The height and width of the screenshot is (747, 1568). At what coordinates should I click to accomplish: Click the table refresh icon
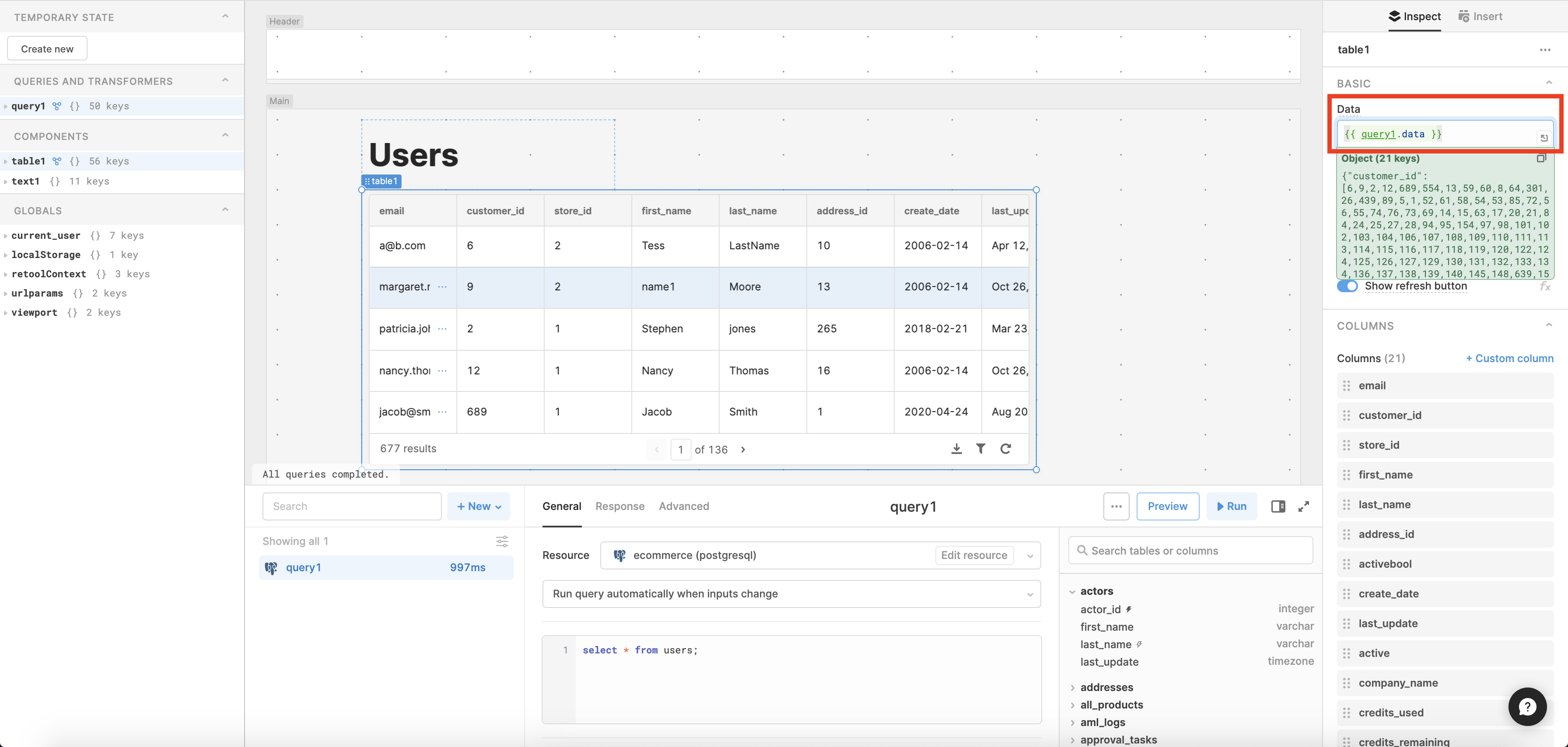(1005, 449)
